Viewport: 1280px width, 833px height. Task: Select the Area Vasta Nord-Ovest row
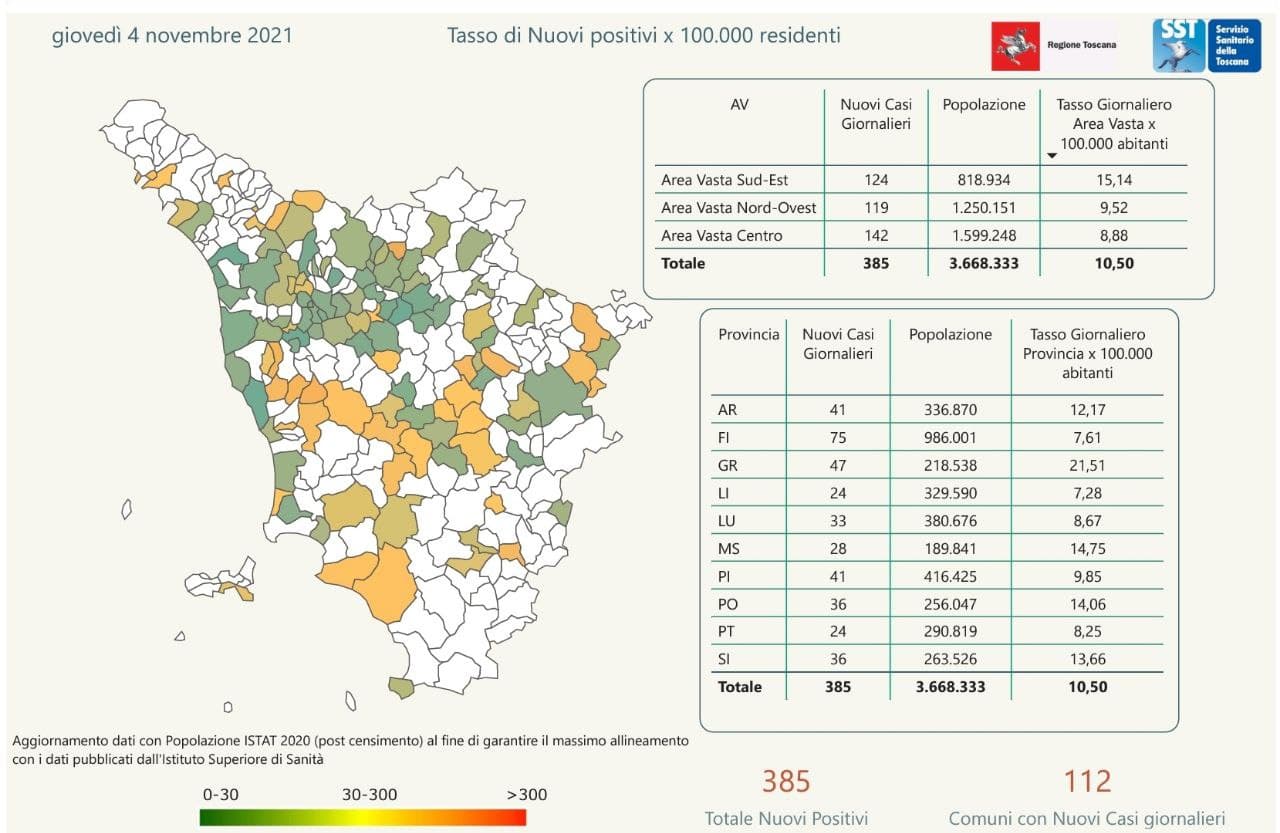click(738, 208)
